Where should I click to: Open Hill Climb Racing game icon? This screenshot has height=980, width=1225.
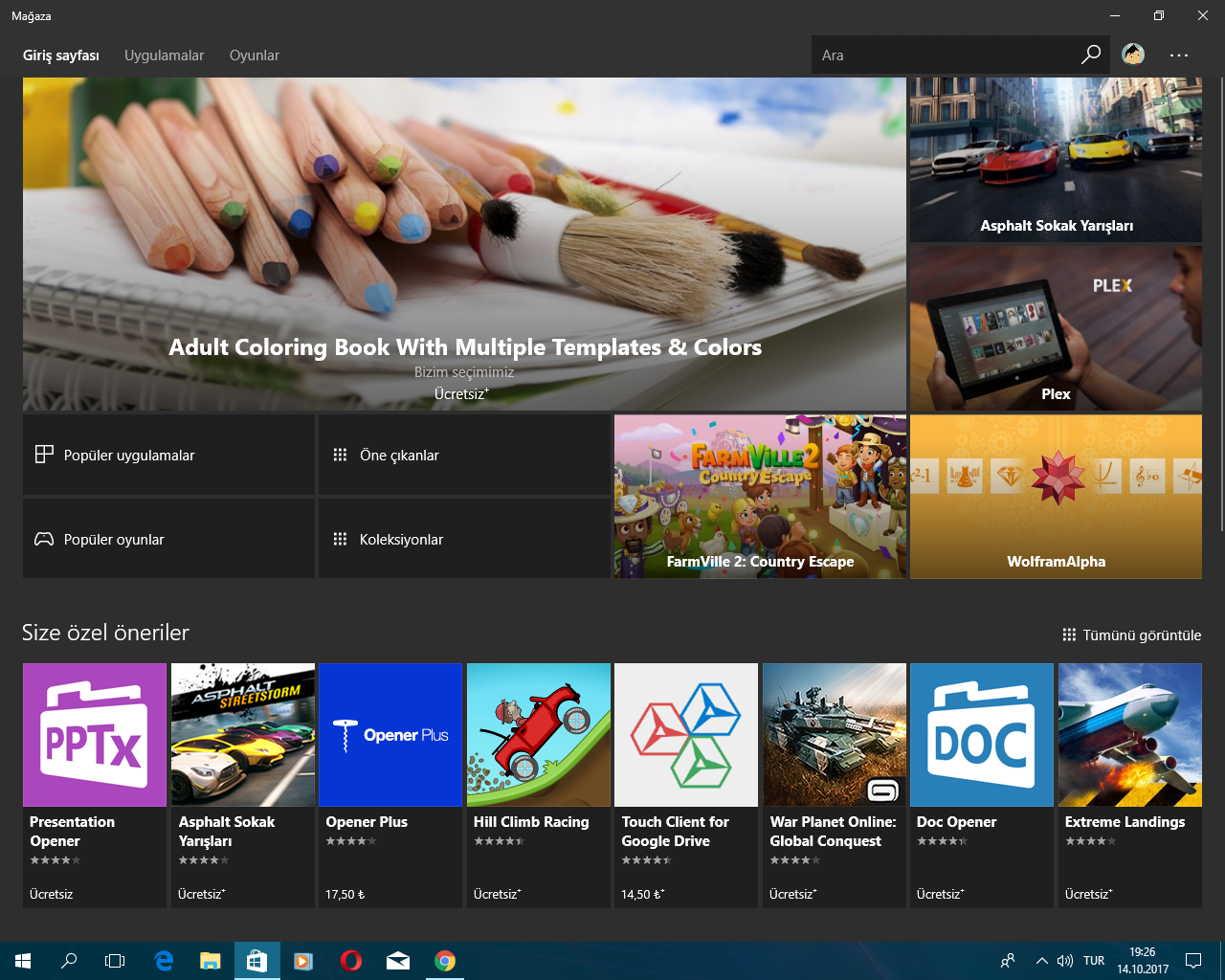(x=539, y=735)
